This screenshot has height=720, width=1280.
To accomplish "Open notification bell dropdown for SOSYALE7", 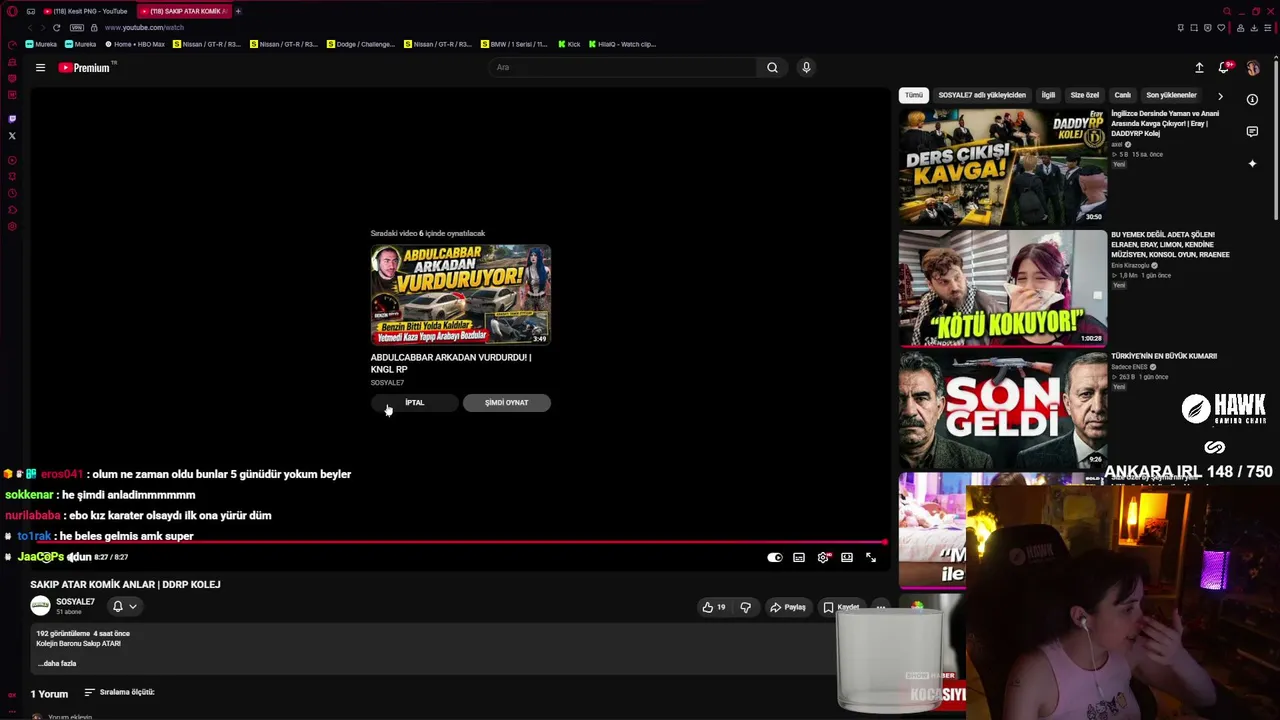I will [x=124, y=606].
